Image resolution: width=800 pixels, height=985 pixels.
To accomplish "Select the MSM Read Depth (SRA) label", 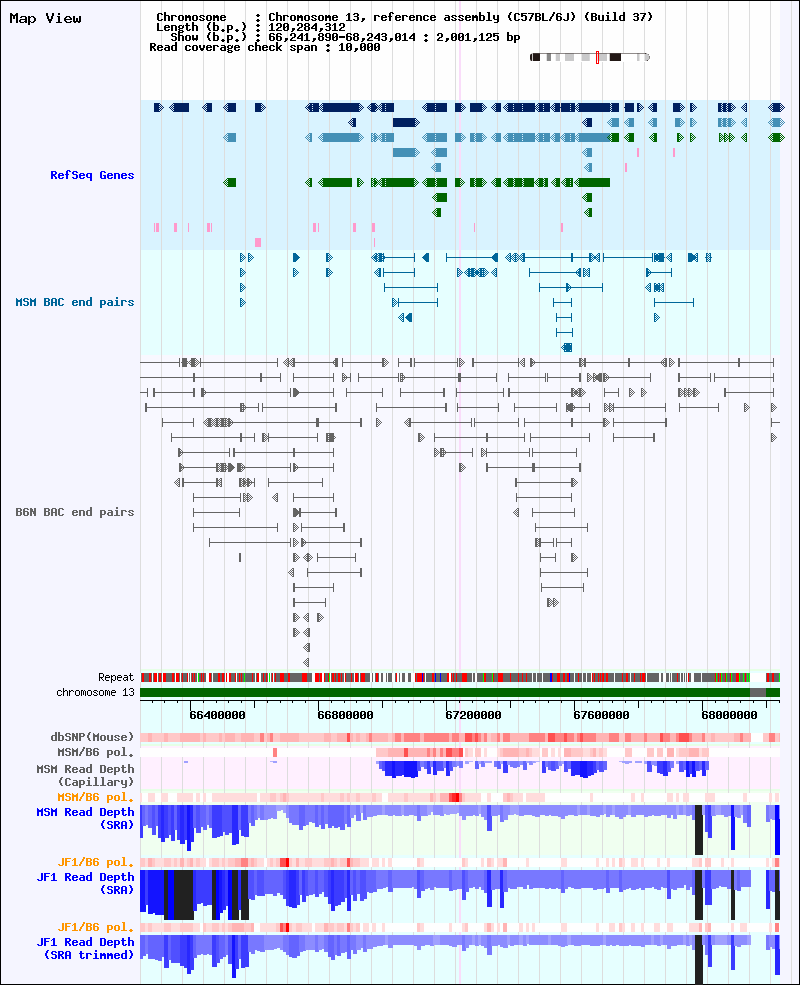I will click(85, 819).
